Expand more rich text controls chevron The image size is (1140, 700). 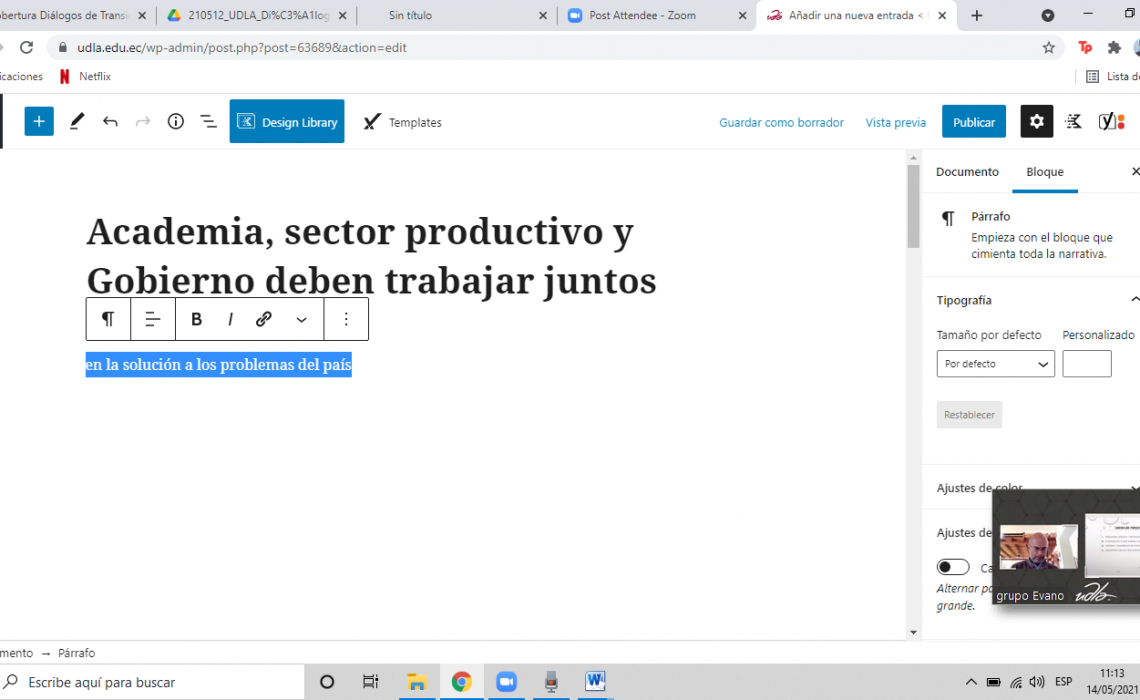point(301,319)
